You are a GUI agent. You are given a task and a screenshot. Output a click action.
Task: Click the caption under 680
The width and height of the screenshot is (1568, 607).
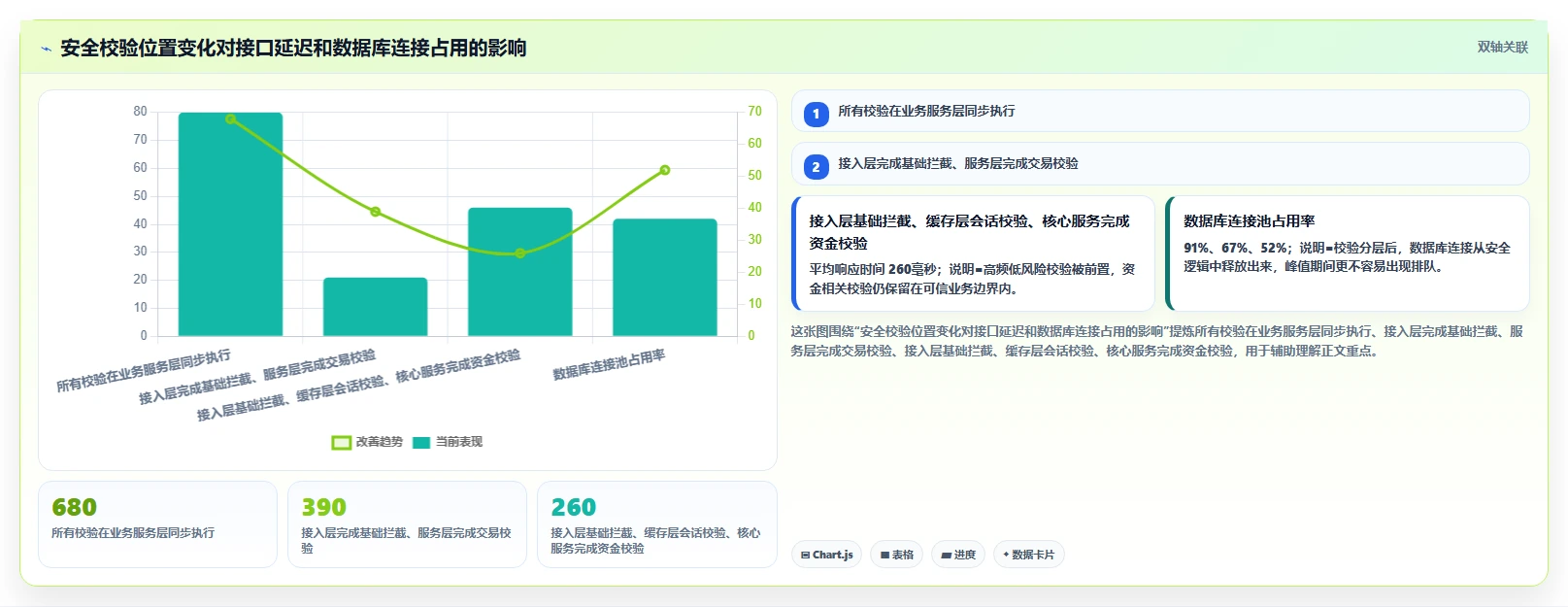[133, 532]
